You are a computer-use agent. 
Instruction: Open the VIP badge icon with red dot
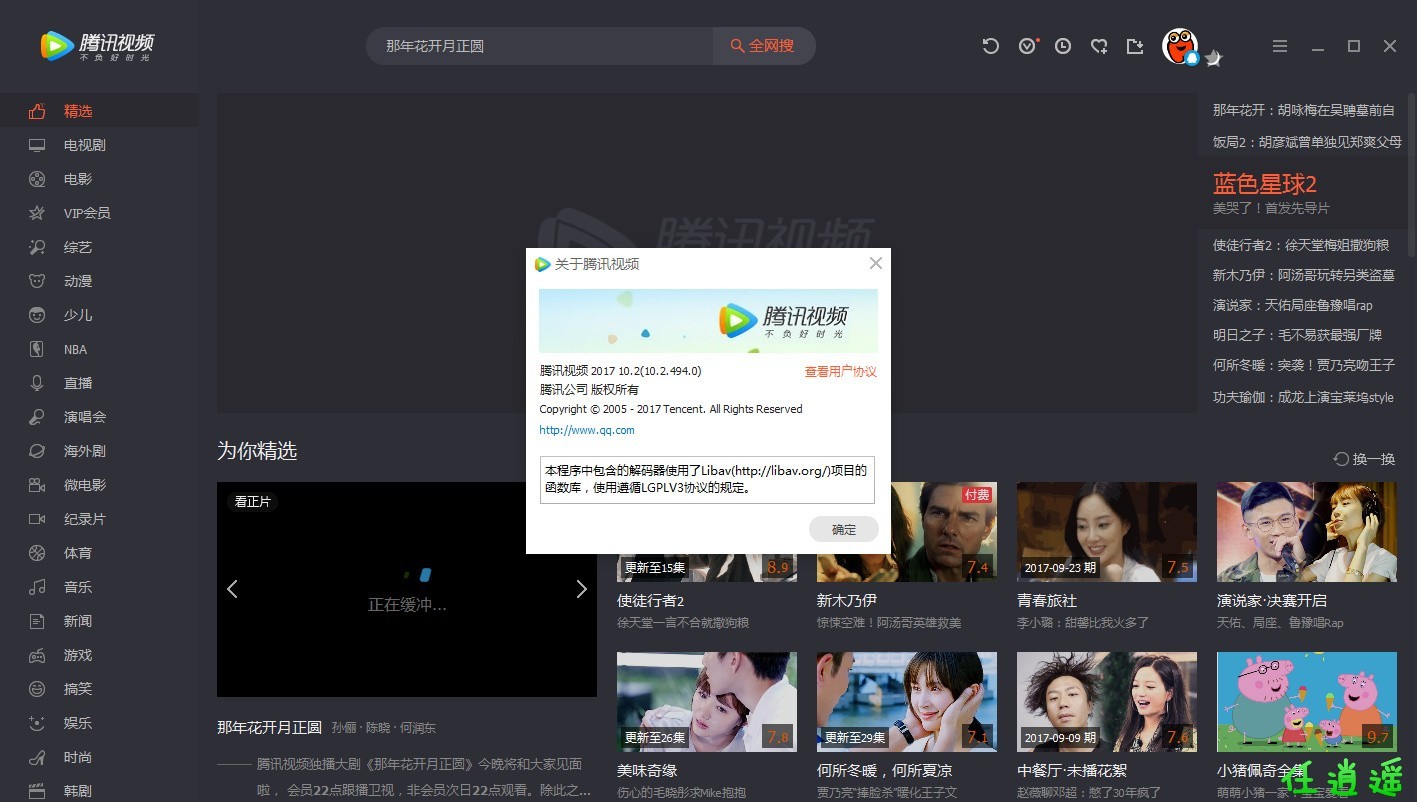click(x=1028, y=46)
